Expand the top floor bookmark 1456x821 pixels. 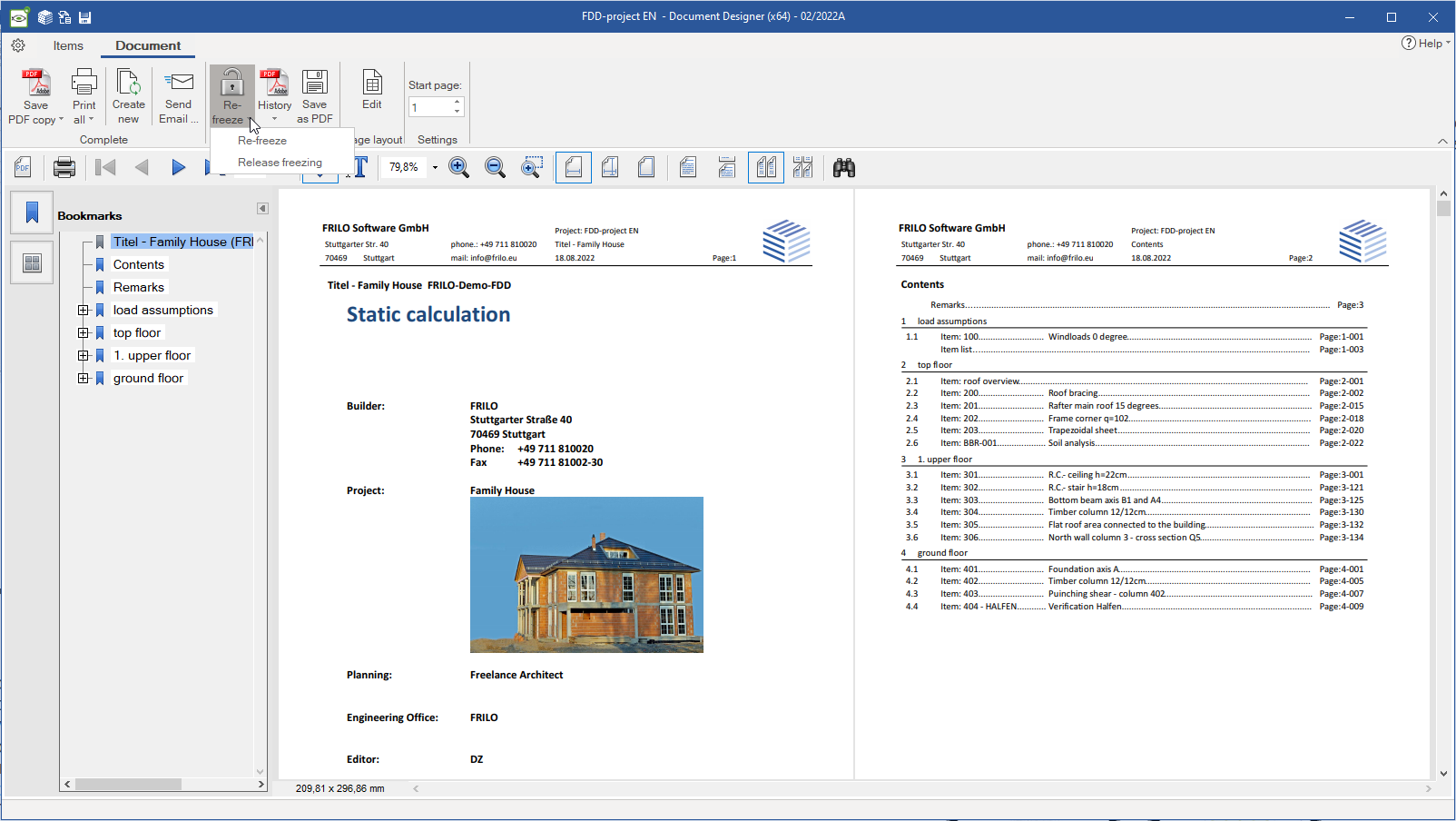[84, 332]
